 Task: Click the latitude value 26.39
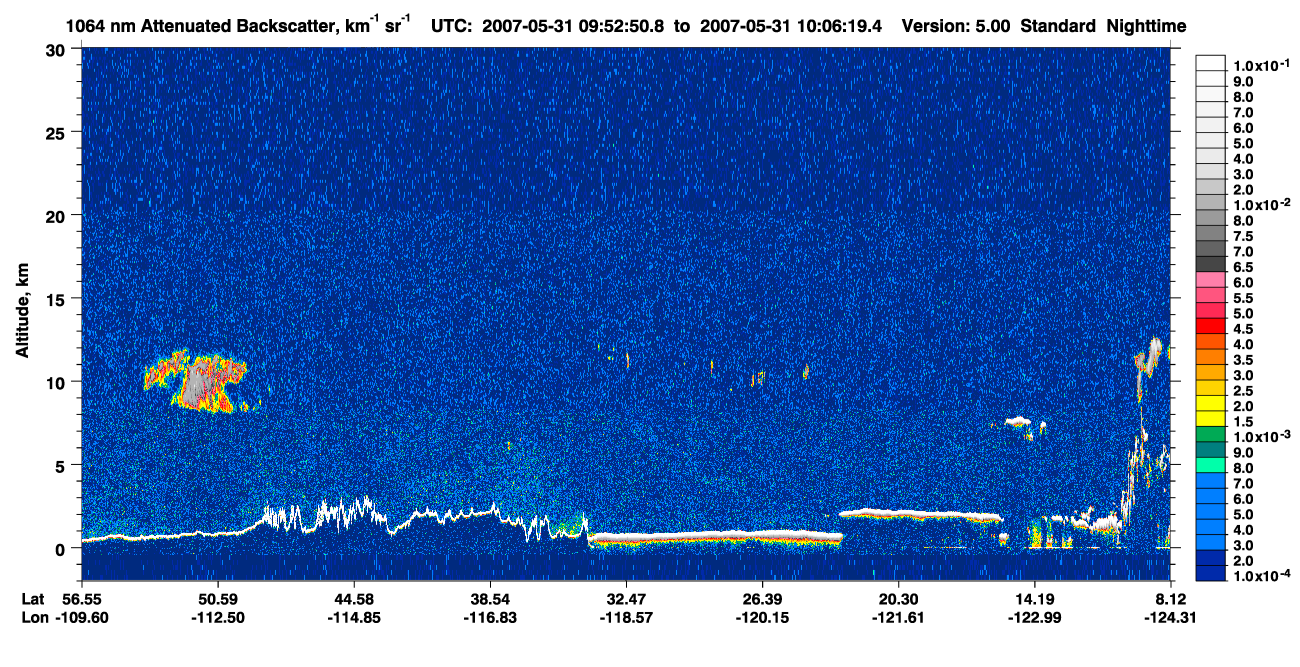(762, 599)
